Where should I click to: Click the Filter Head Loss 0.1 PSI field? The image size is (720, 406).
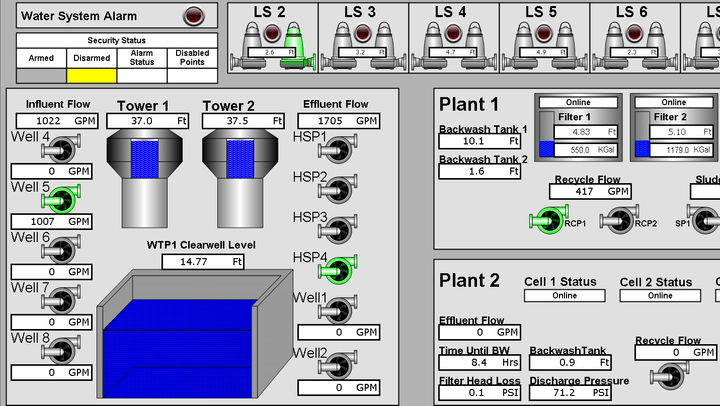[480, 393]
